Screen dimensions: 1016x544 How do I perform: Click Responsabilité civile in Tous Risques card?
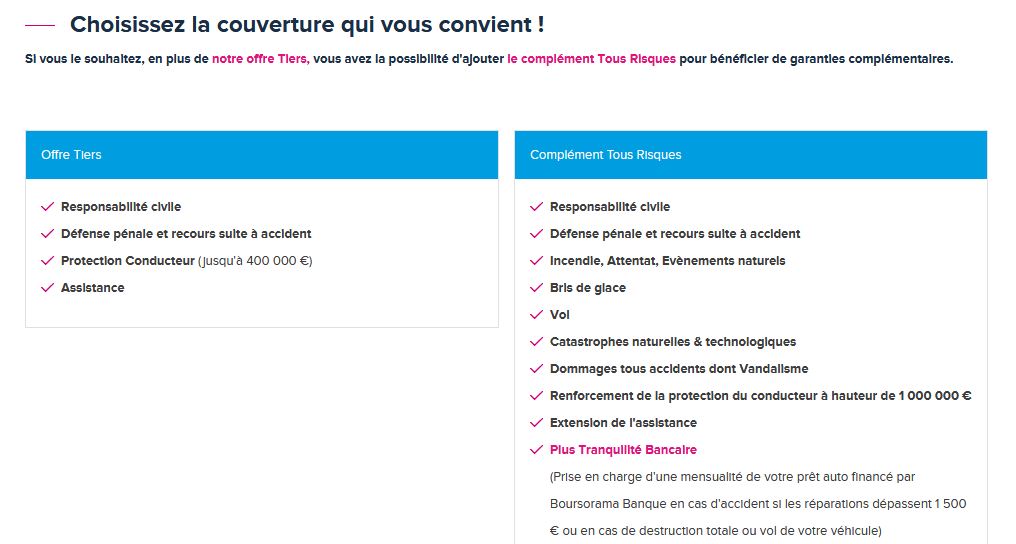point(610,207)
